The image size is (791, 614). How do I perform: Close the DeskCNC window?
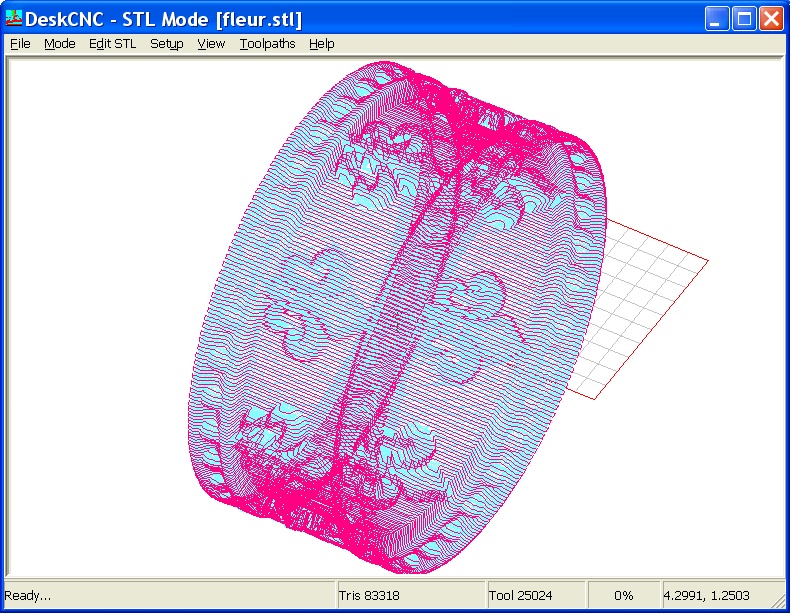pos(770,19)
